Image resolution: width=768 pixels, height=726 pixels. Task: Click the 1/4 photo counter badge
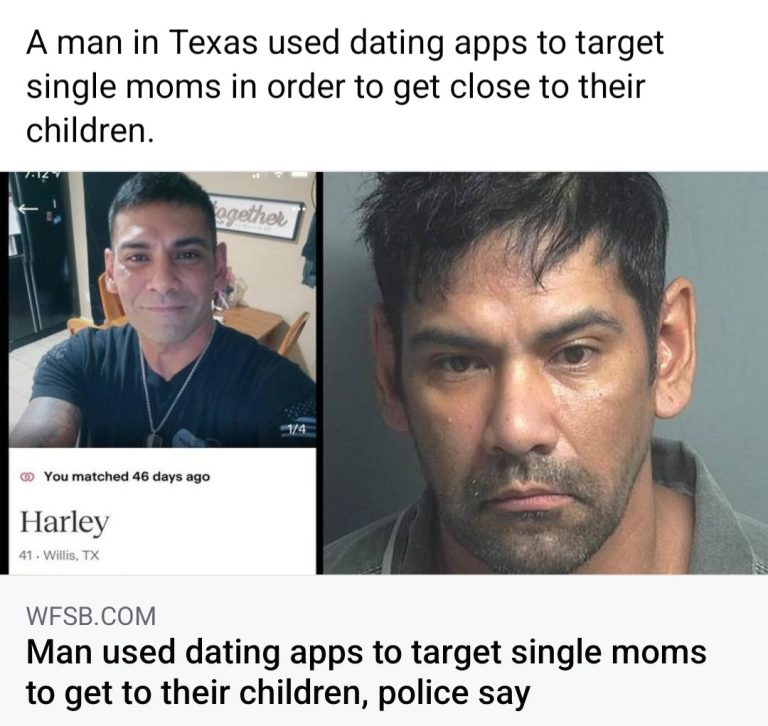[x=296, y=430]
